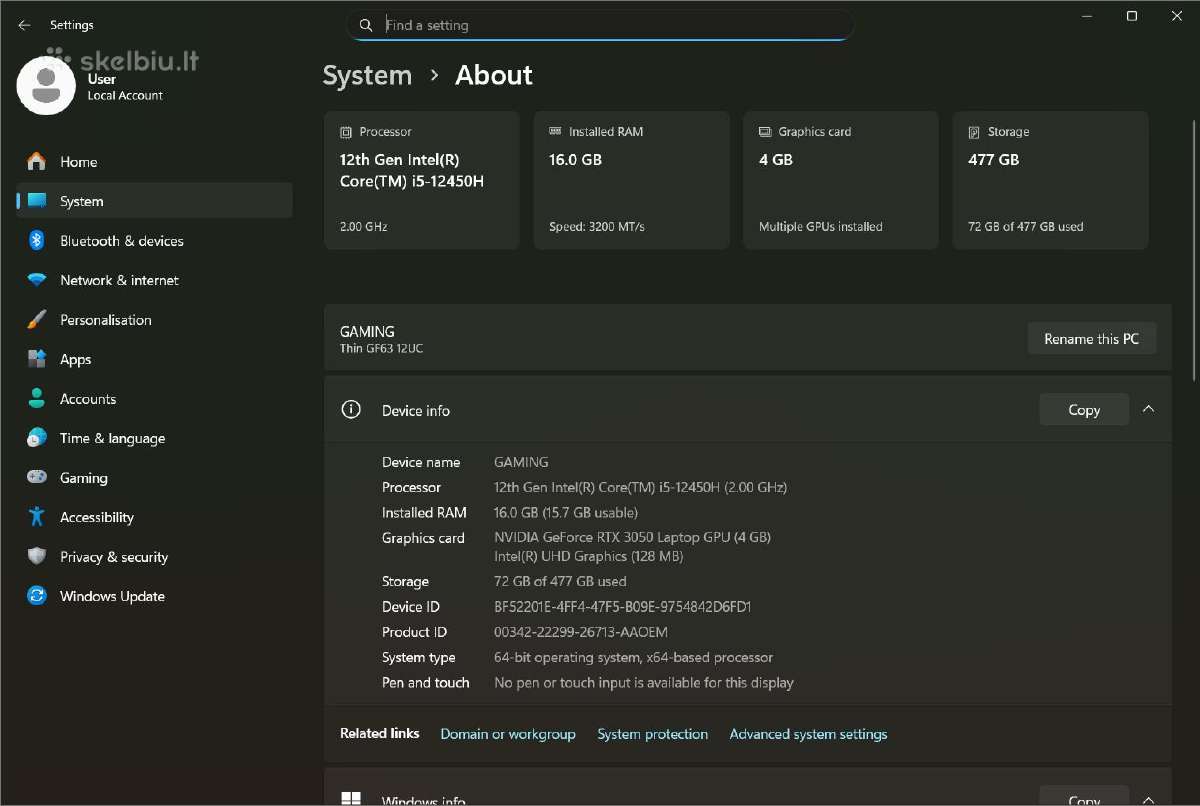This screenshot has height=806, width=1200.
Task: Click the Intel(R) UHD Graphics (128 MB) text
Action: tap(589, 556)
